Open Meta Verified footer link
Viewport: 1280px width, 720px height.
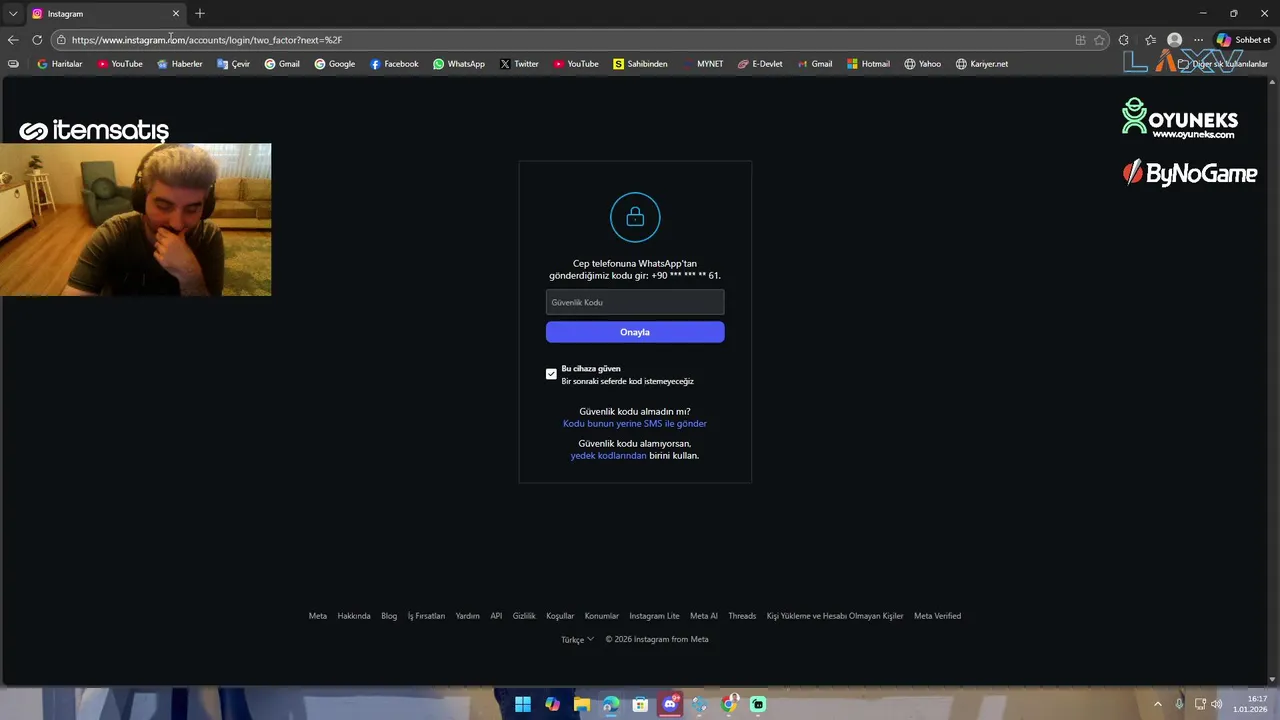click(x=937, y=616)
